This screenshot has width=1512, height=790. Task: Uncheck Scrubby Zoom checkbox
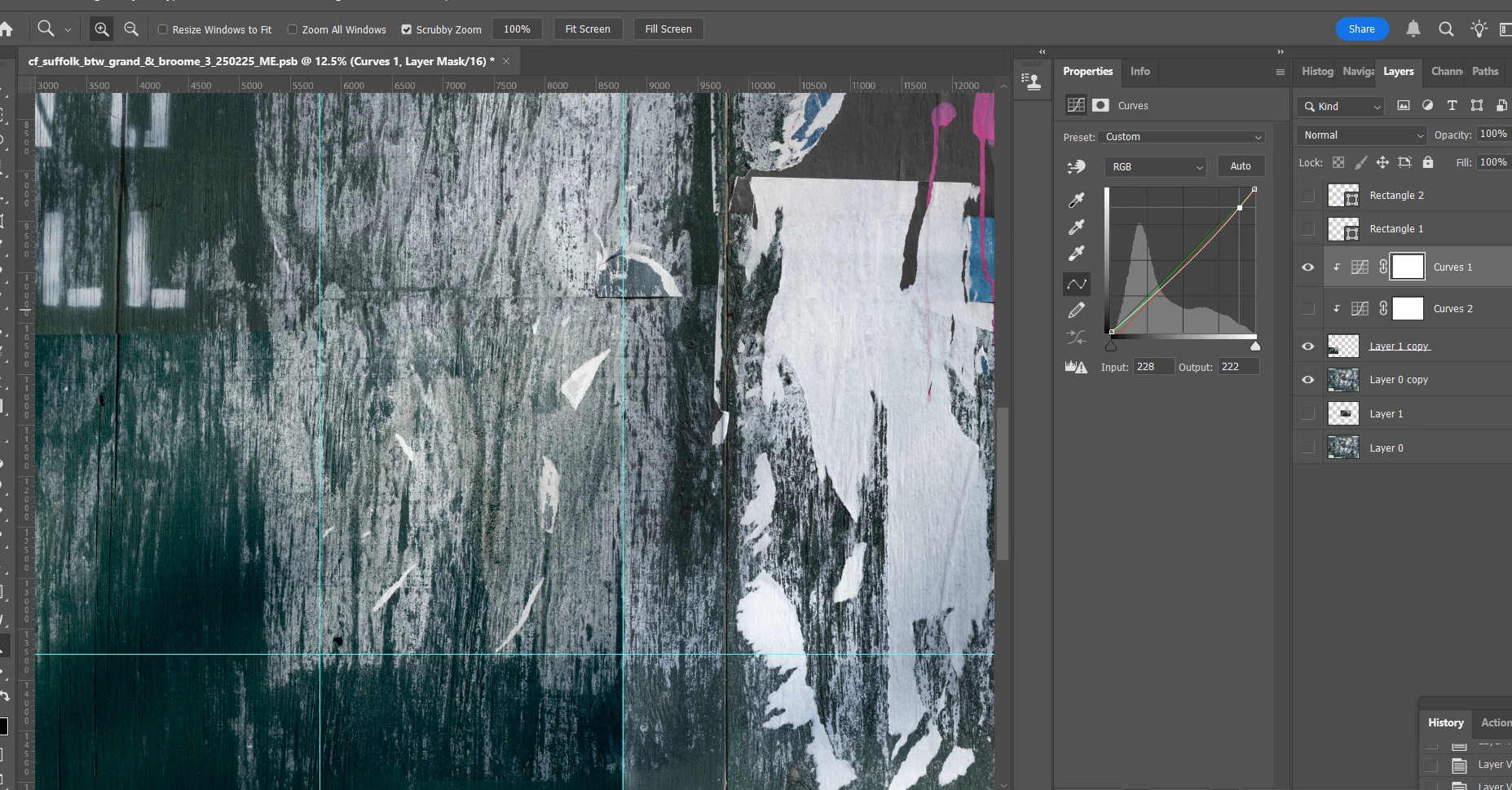click(406, 29)
